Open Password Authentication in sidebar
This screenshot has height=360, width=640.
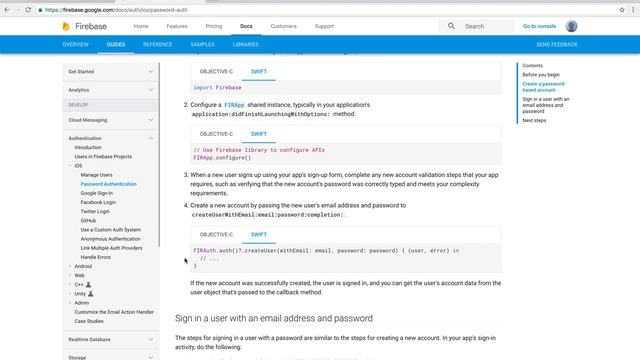click(x=109, y=184)
